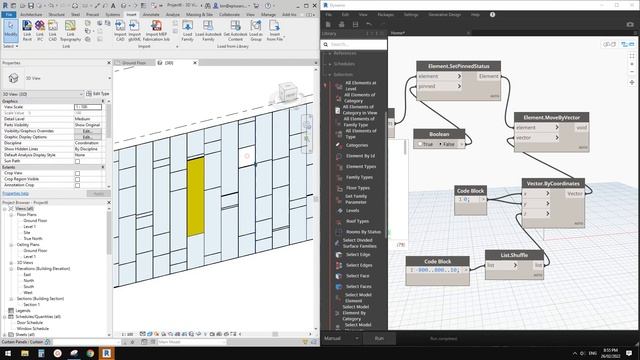Collapse the Elevations (Building Elevation) node
The image size is (640, 360).
[11, 269]
